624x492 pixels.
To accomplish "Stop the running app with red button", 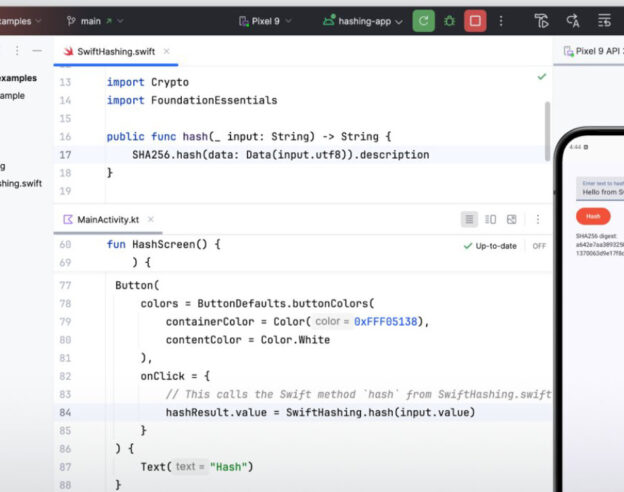I will coord(475,20).
